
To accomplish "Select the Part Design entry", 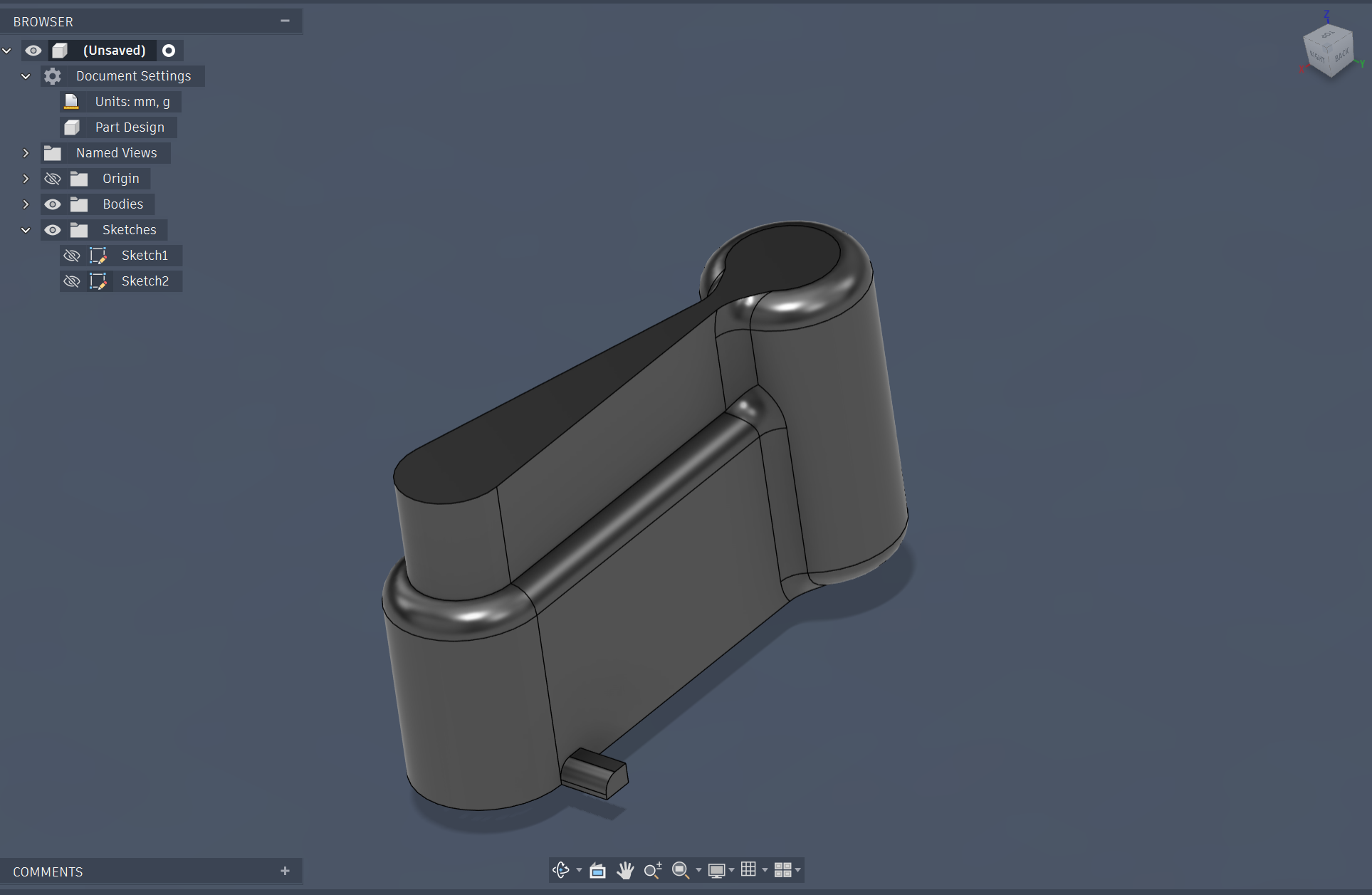I will point(130,127).
